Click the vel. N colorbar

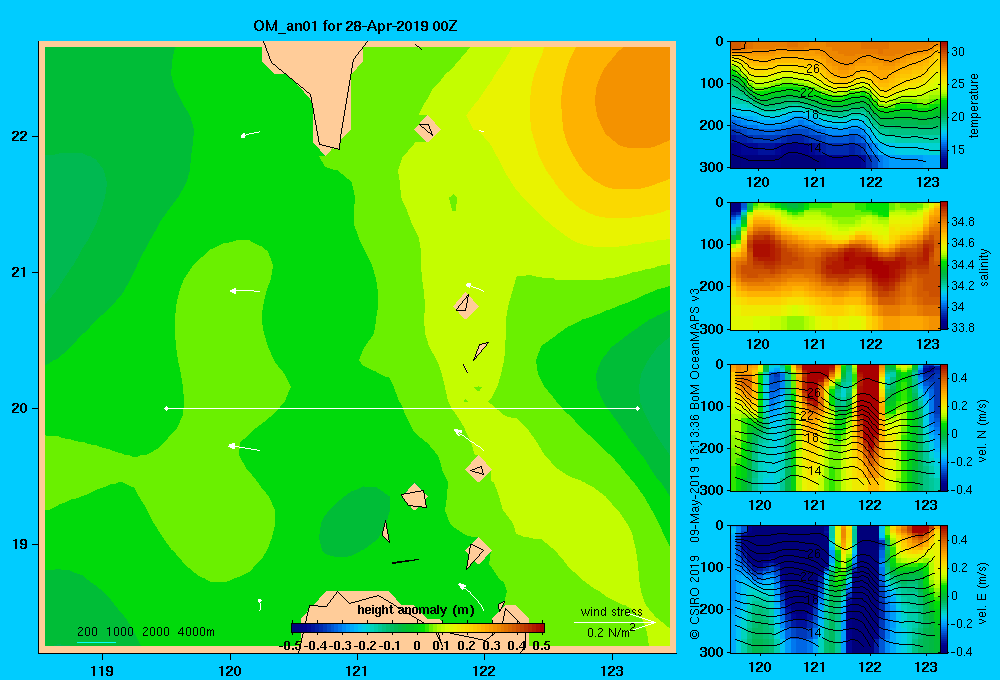coord(944,427)
